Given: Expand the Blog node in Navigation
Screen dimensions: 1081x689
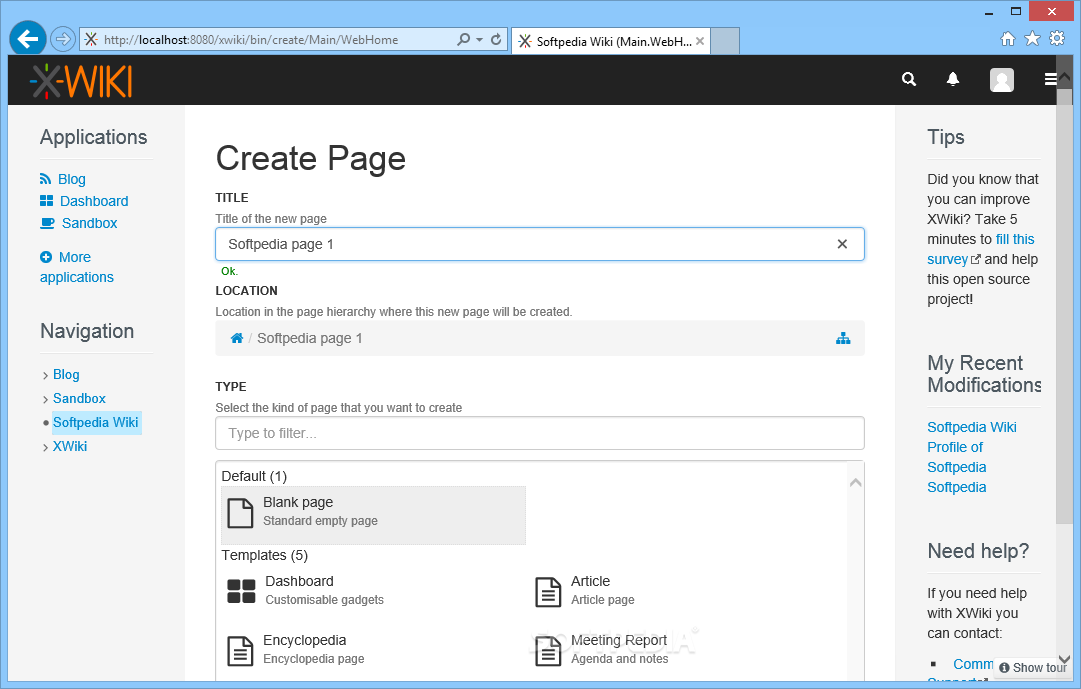Looking at the screenshot, I should (46, 375).
